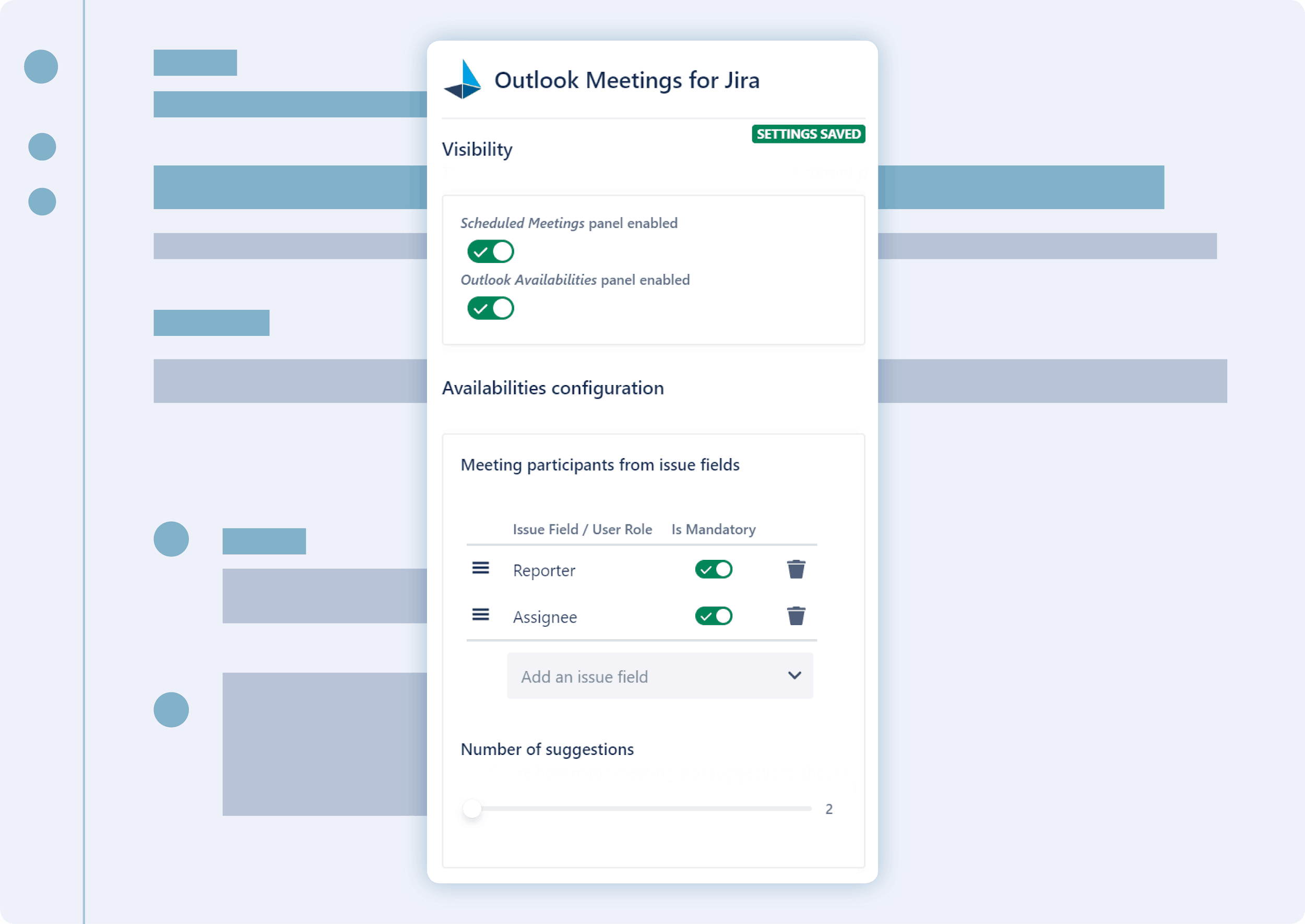Image resolution: width=1305 pixels, height=924 pixels.
Task: Delete the Assignee participant row
Action: click(796, 616)
